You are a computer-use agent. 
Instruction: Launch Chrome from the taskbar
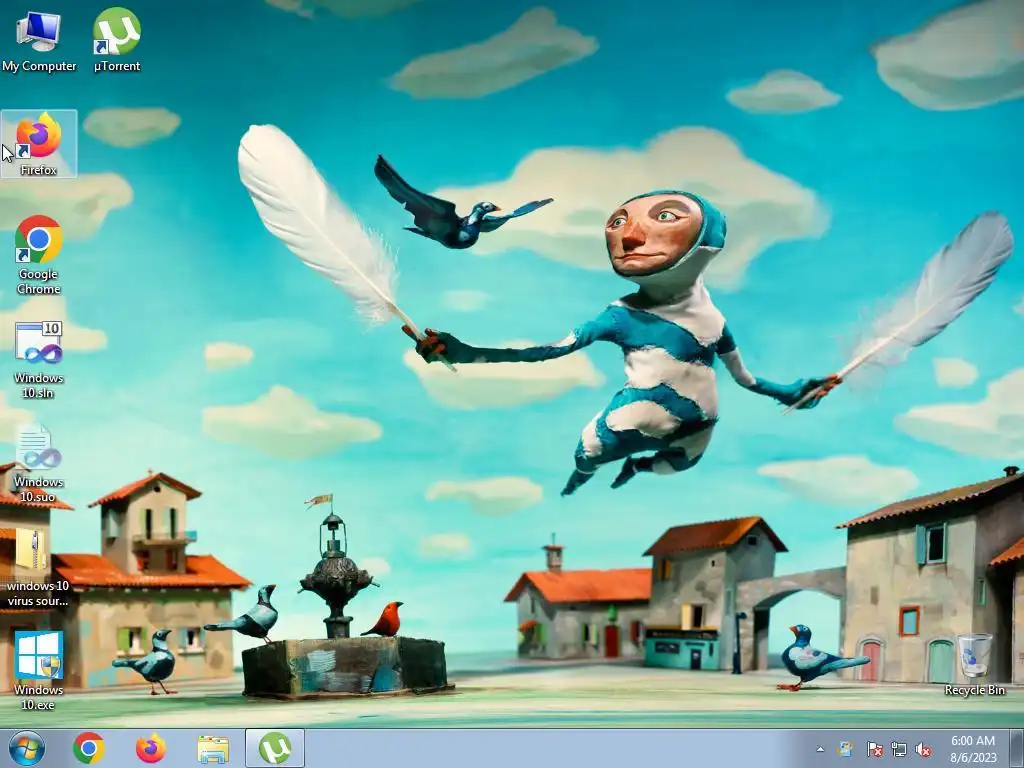89,748
